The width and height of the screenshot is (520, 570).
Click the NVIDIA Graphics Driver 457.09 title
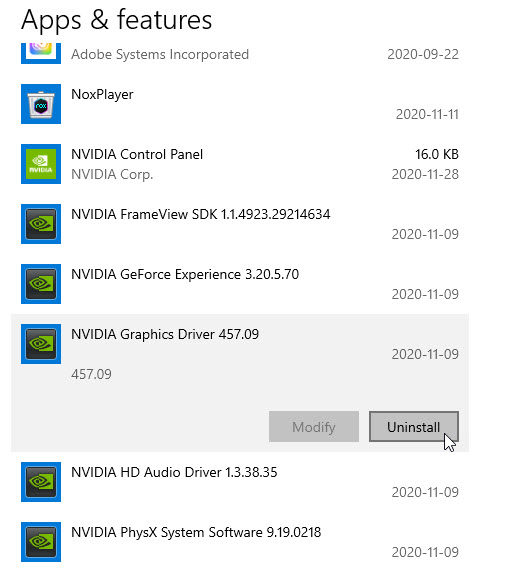pos(165,334)
